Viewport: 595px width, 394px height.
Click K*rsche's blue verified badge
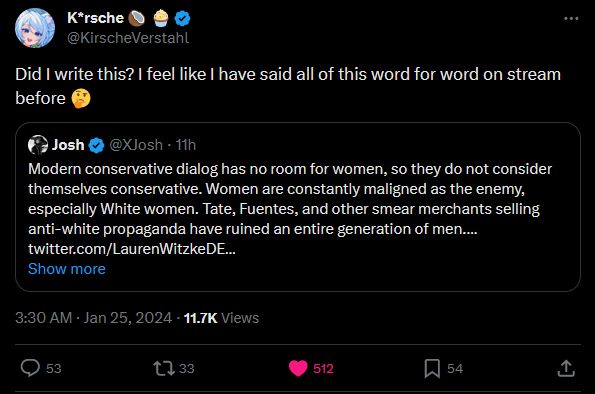[x=183, y=18]
